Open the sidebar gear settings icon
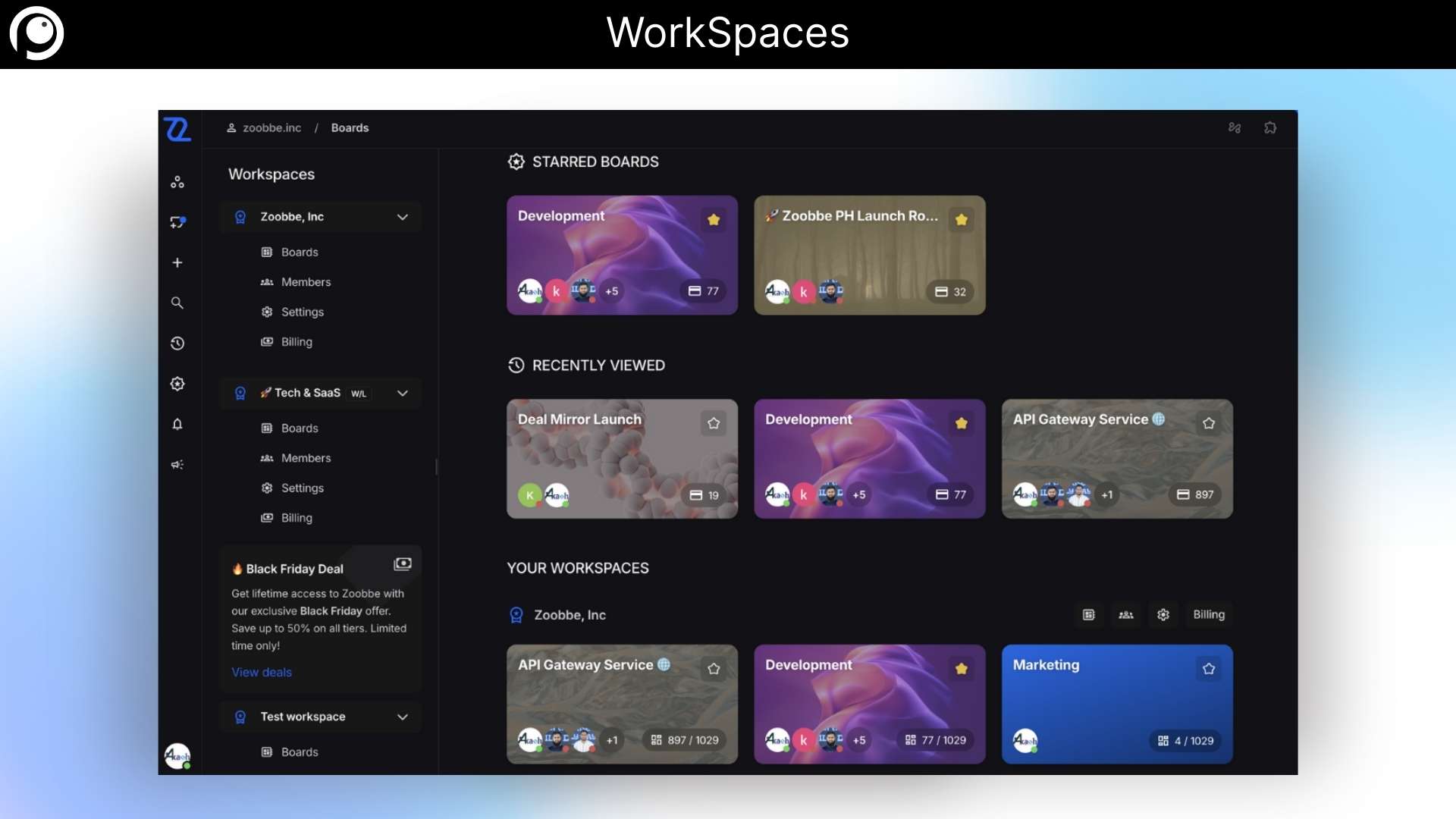 177,384
